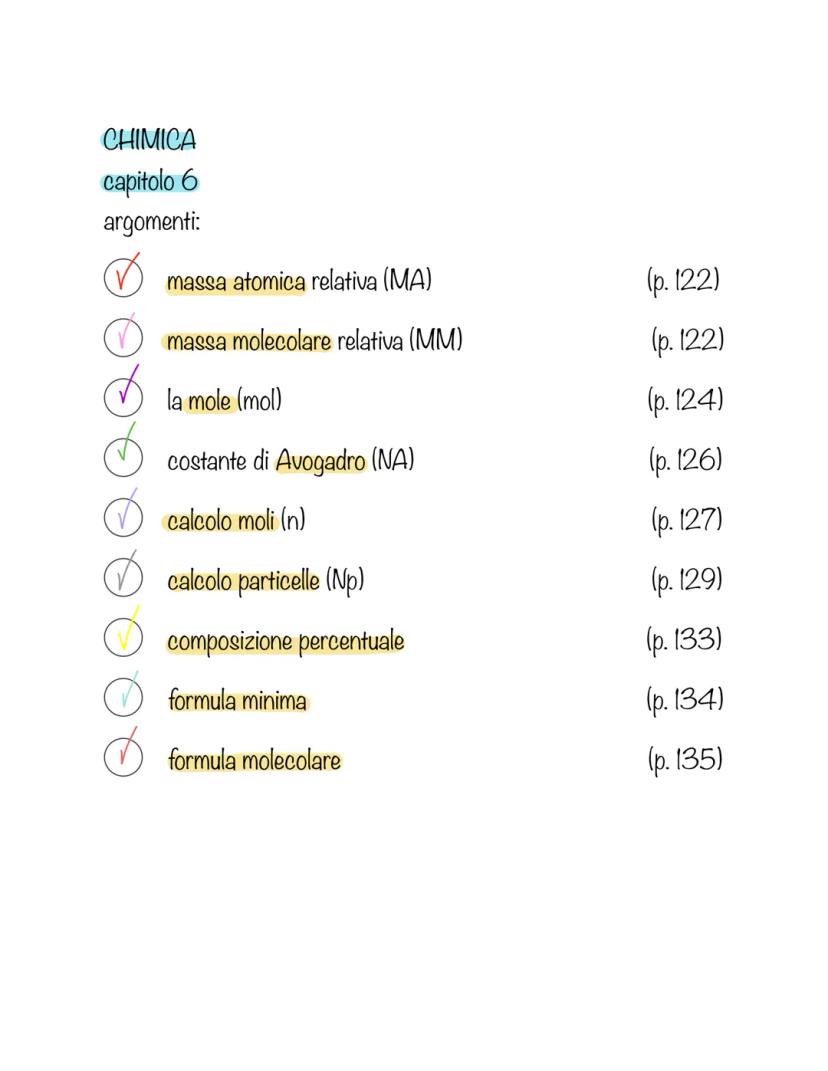The image size is (828, 1071).
Task: Uncheck the formula minima checkbox
Action: click(x=122, y=696)
